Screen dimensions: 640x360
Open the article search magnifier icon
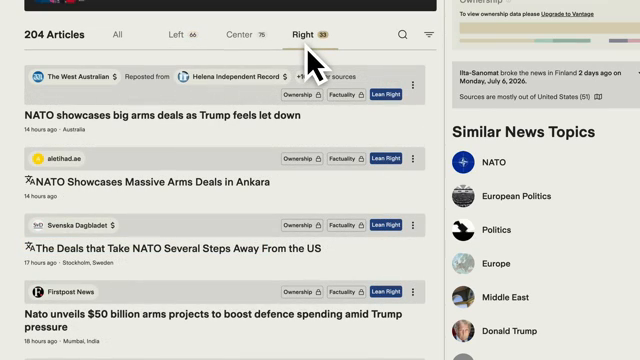coord(402,35)
